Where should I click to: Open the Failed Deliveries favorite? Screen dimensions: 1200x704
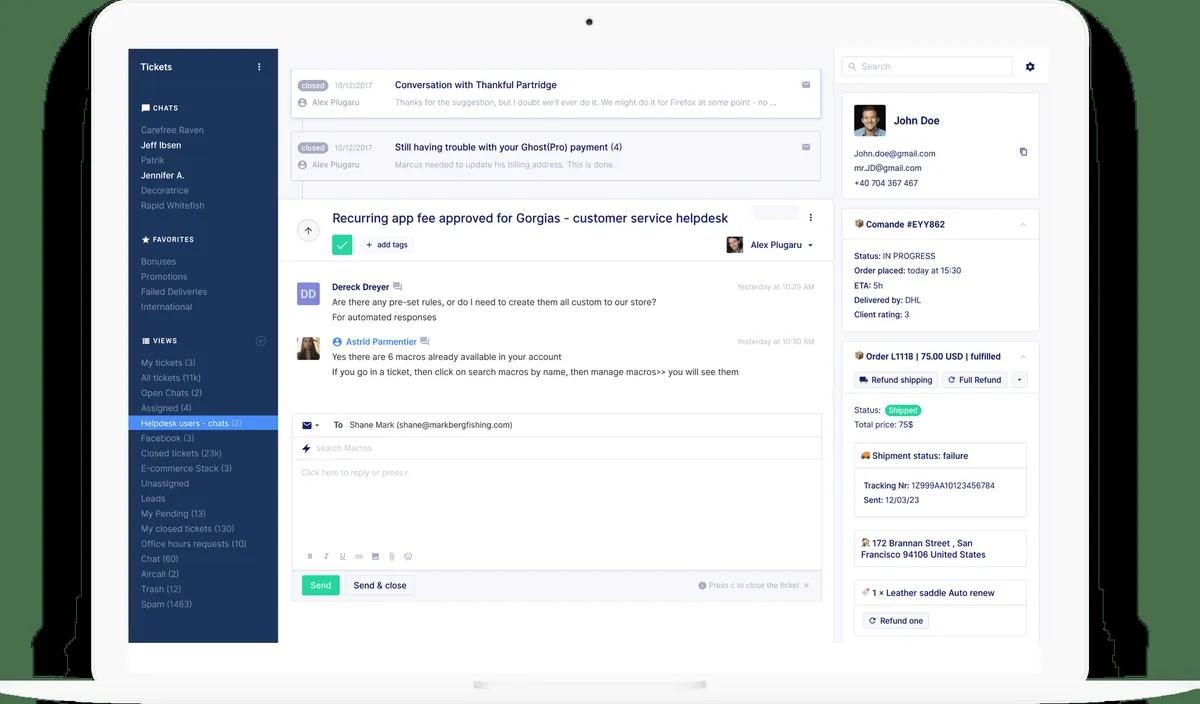(174, 292)
